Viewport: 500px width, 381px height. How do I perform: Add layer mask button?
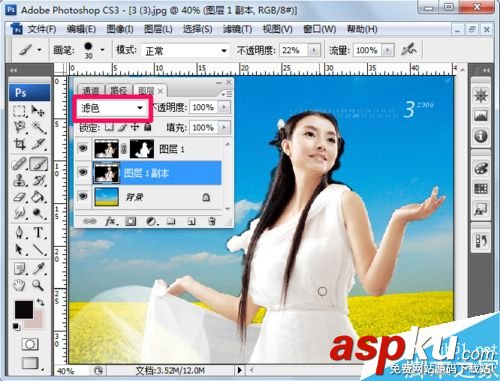(x=130, y=221)
